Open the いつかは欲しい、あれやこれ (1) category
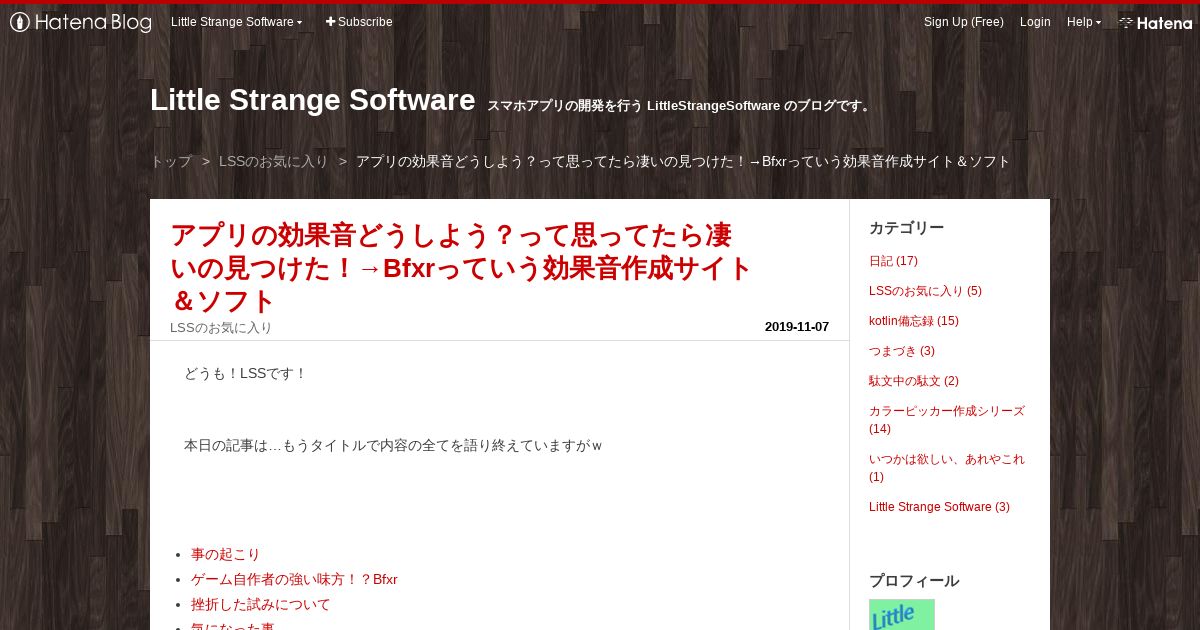 (947, 468)
